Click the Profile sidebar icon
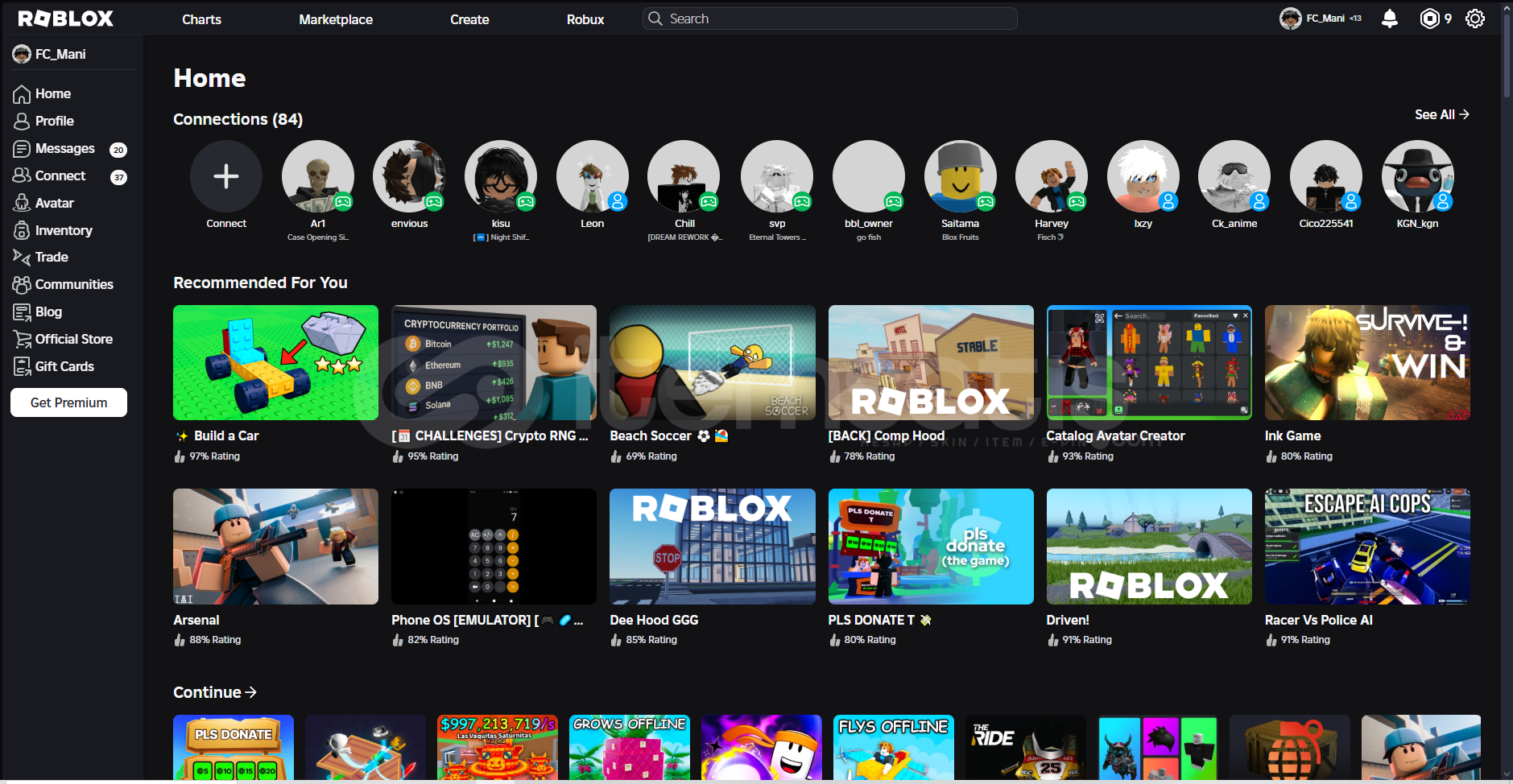Screen dimensions: 1513x784 [22, 122]
